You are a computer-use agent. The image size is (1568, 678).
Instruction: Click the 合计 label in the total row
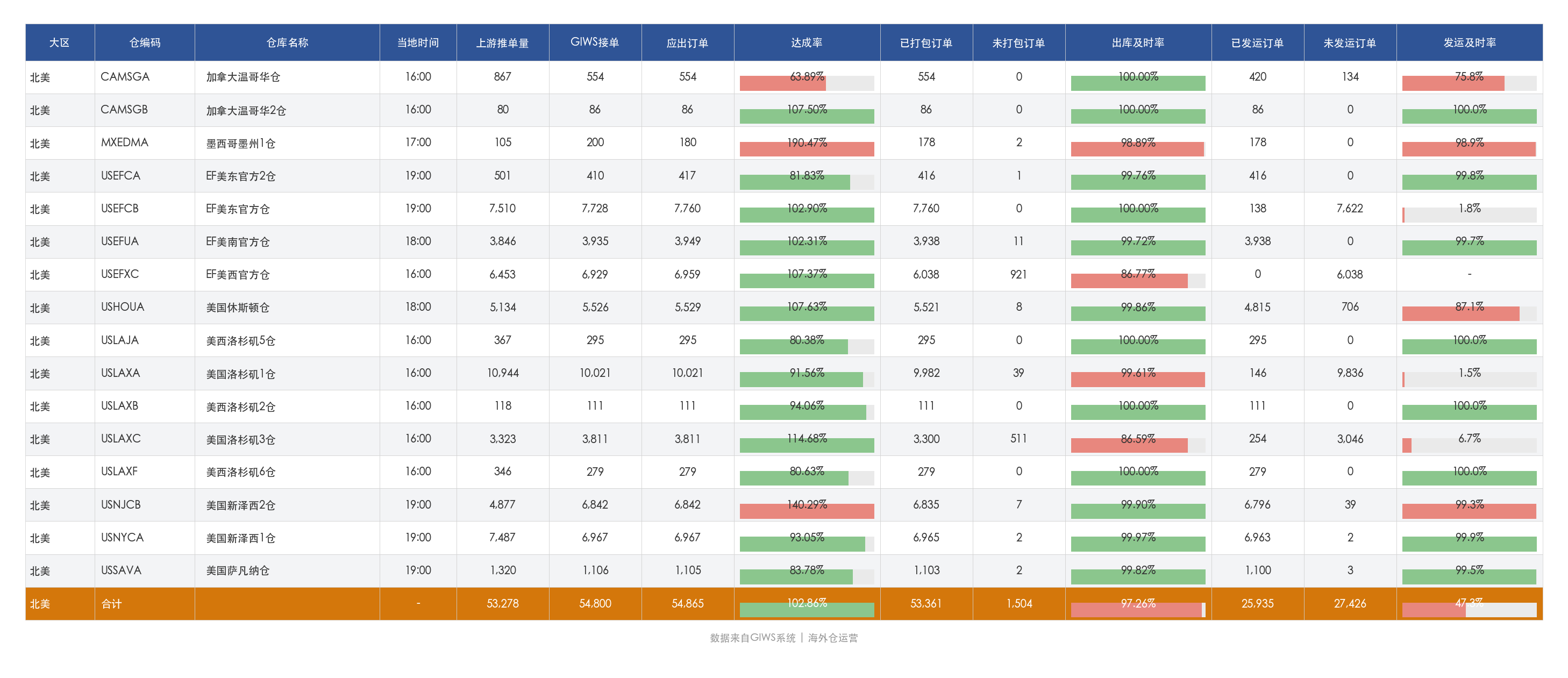click(111, 604)
